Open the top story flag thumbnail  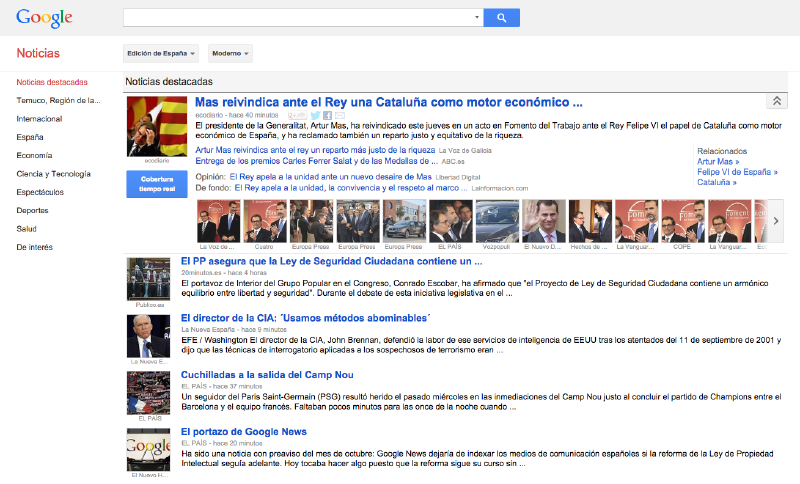157,126
